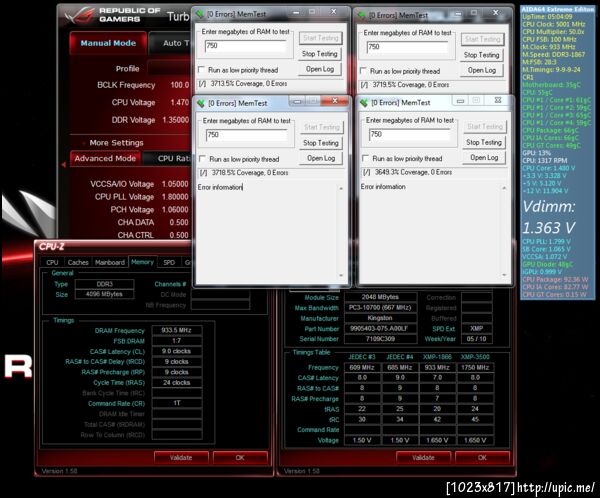Open Log in 3649.3% coverage MemTest
The image size is (600, 498).
coord(484,158)
